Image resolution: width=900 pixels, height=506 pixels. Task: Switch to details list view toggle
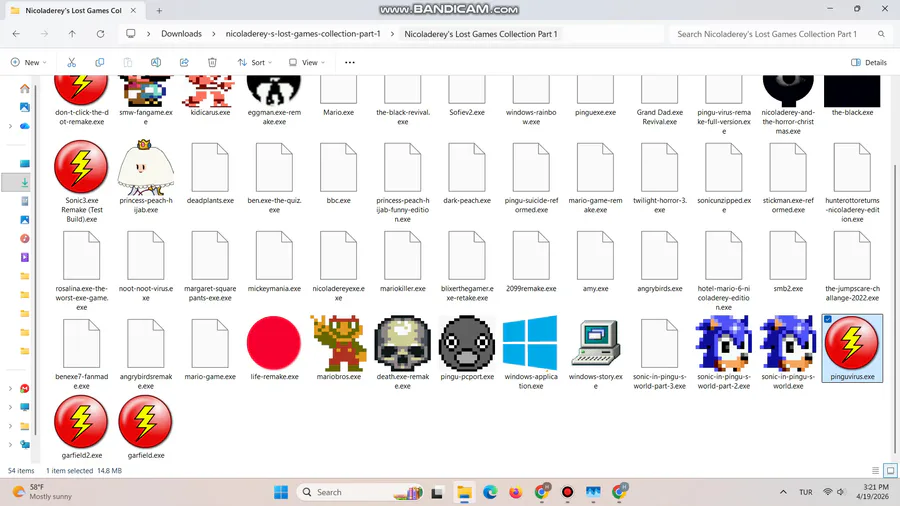click(875, 470)
